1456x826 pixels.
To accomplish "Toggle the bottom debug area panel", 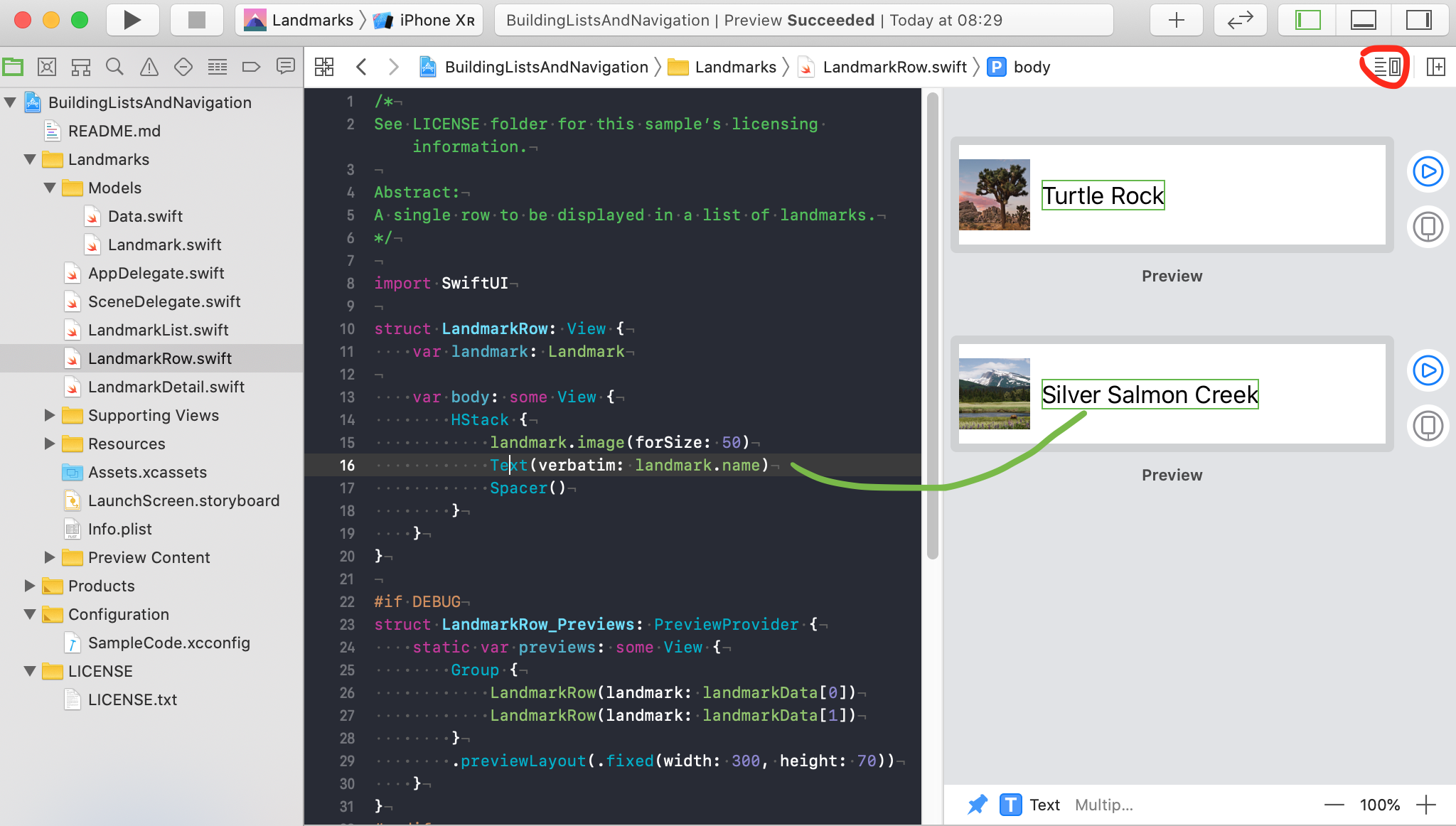I will tap(1363, 20).
